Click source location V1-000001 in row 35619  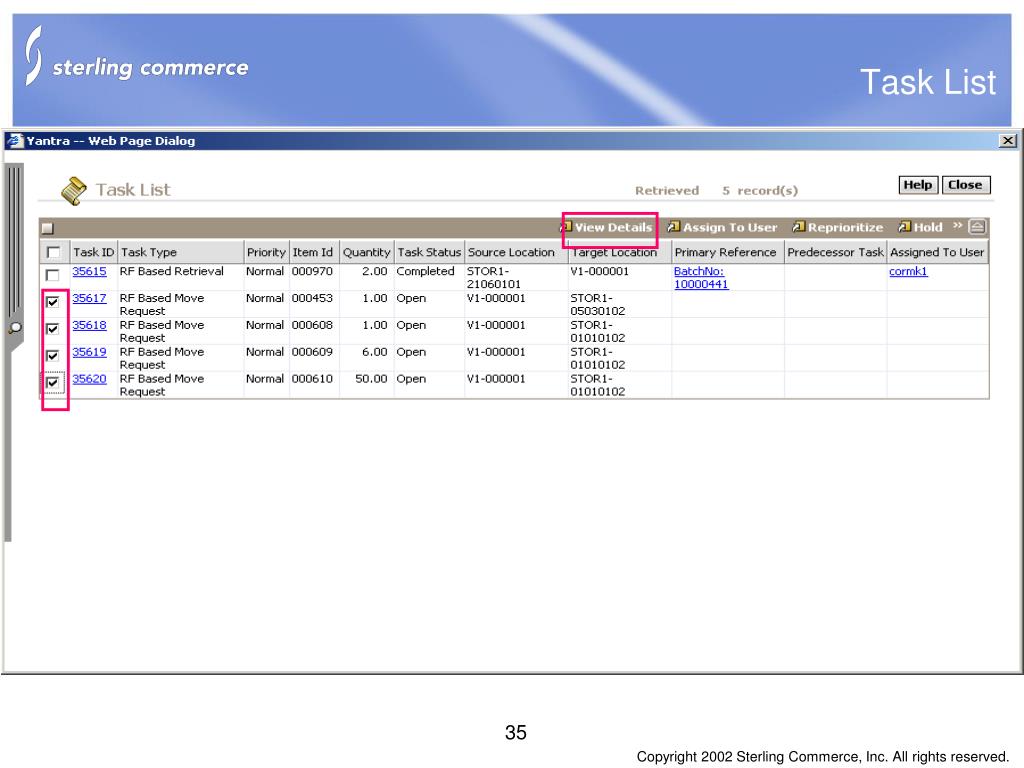point(496,351)
